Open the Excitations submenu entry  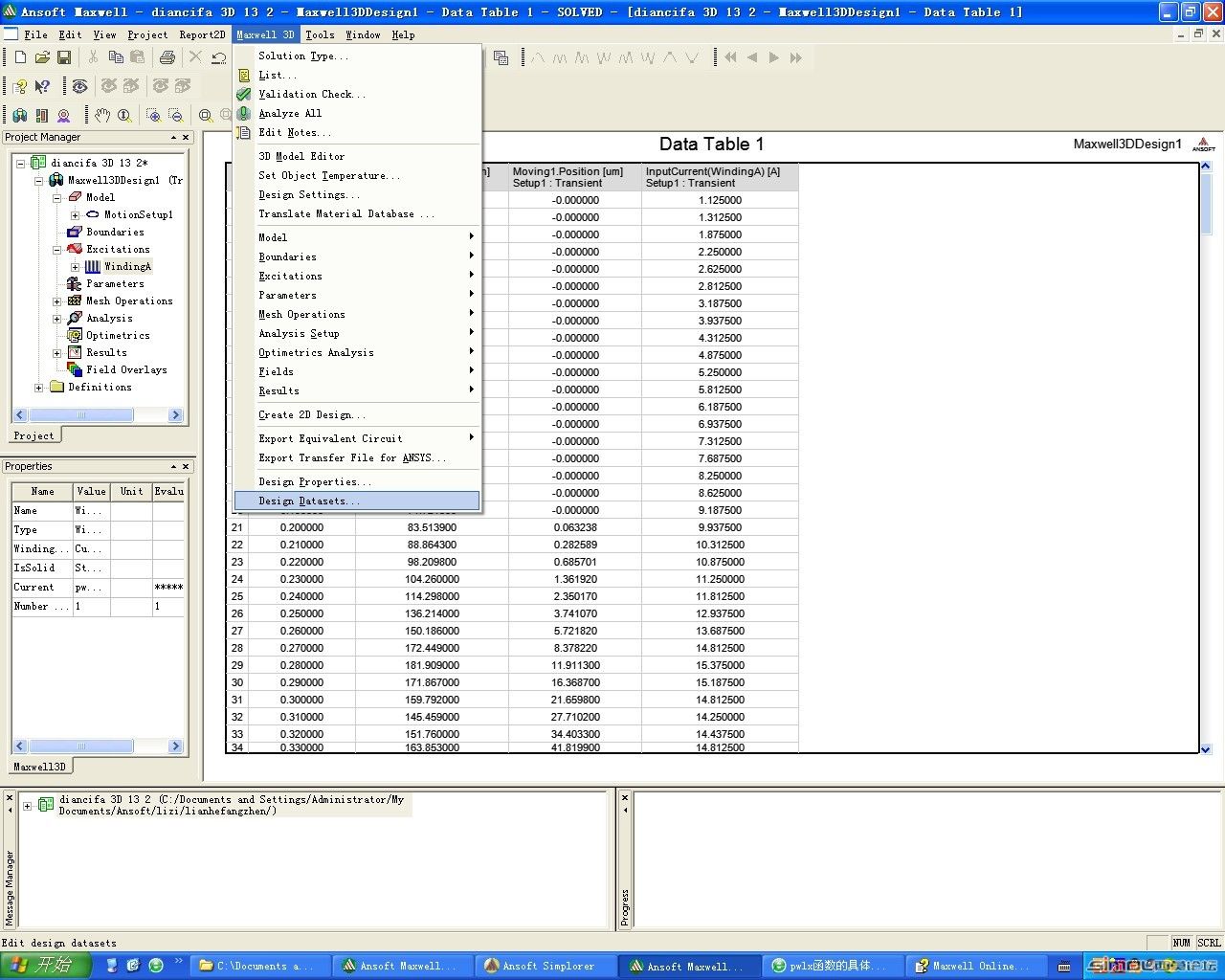tap(357, 276)
